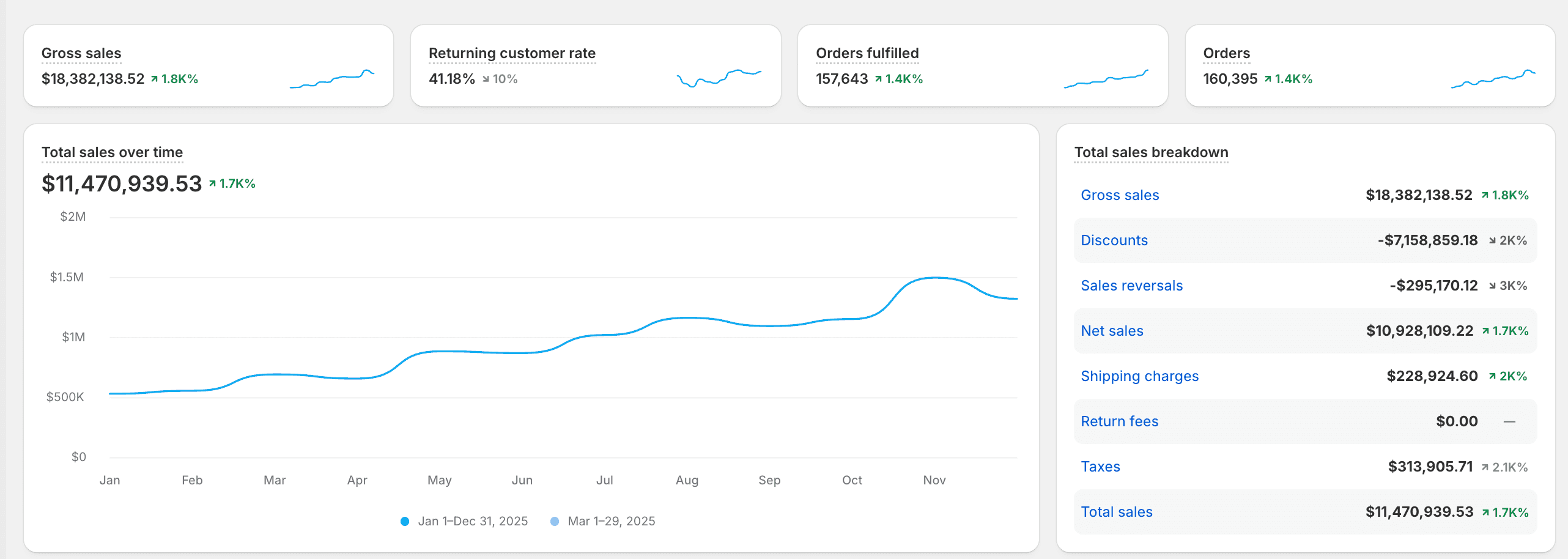Open Gross sales link in breakdown
1568x559 pixels.
point(1120,195)
